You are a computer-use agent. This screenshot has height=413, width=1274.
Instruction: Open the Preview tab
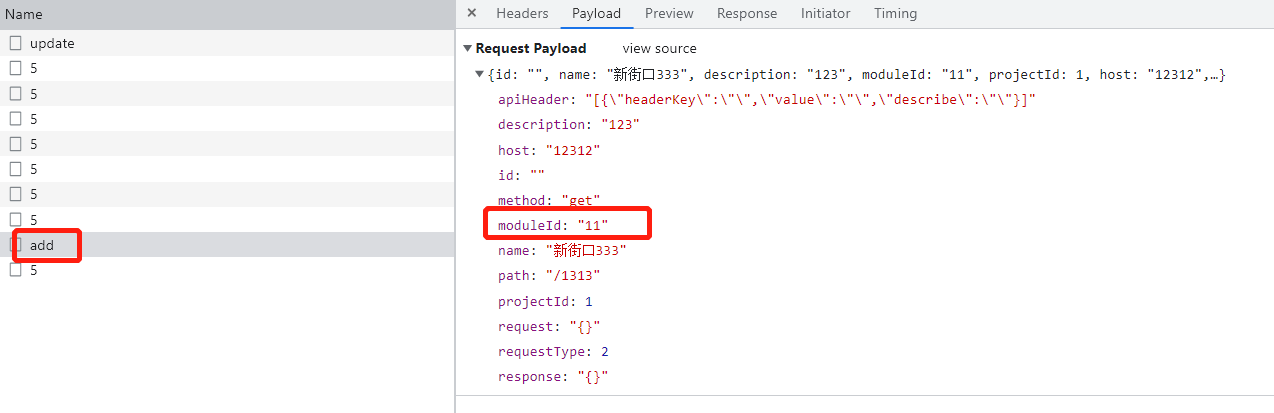[669, 13]
